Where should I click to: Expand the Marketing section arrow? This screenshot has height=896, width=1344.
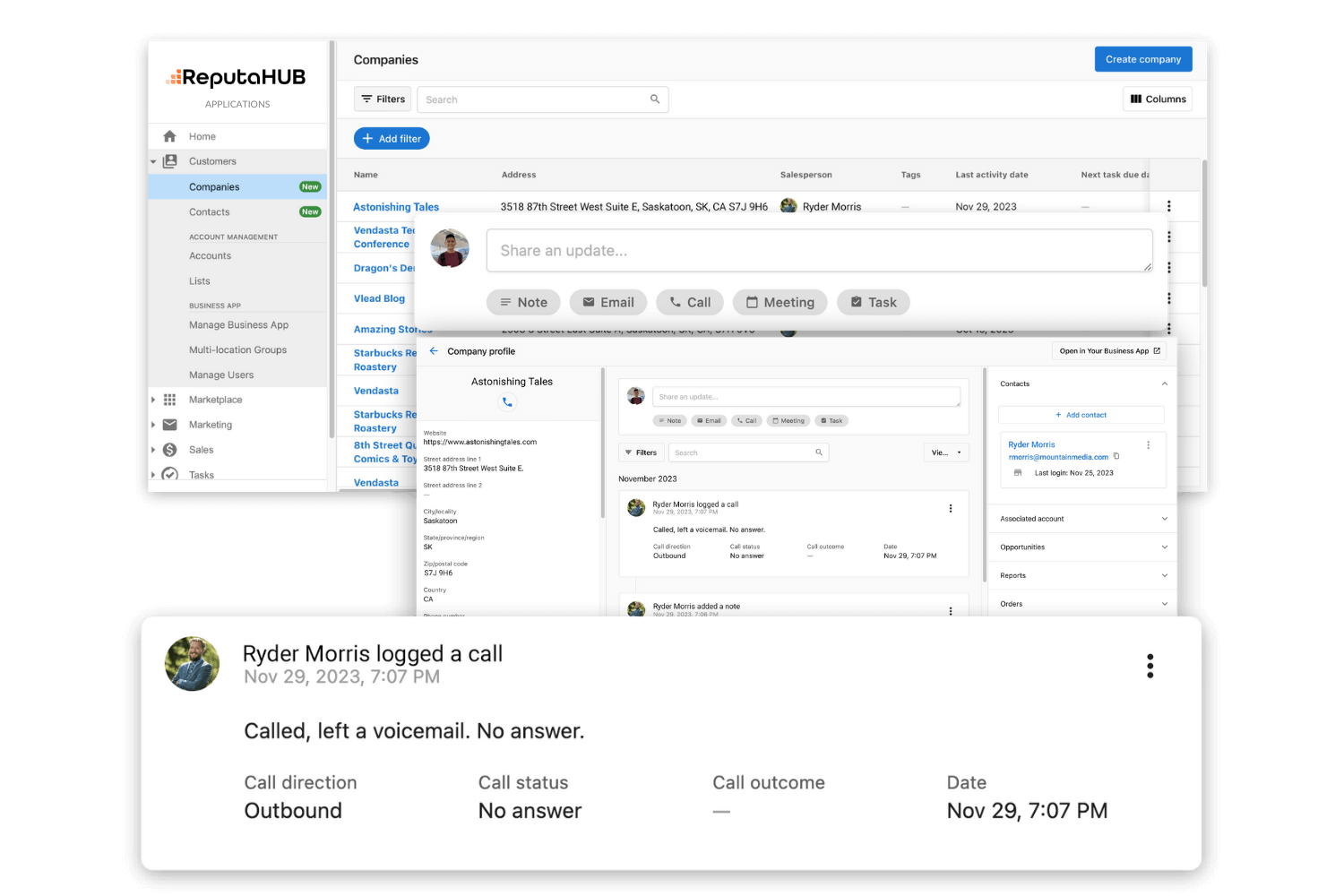tap(153, 425)
